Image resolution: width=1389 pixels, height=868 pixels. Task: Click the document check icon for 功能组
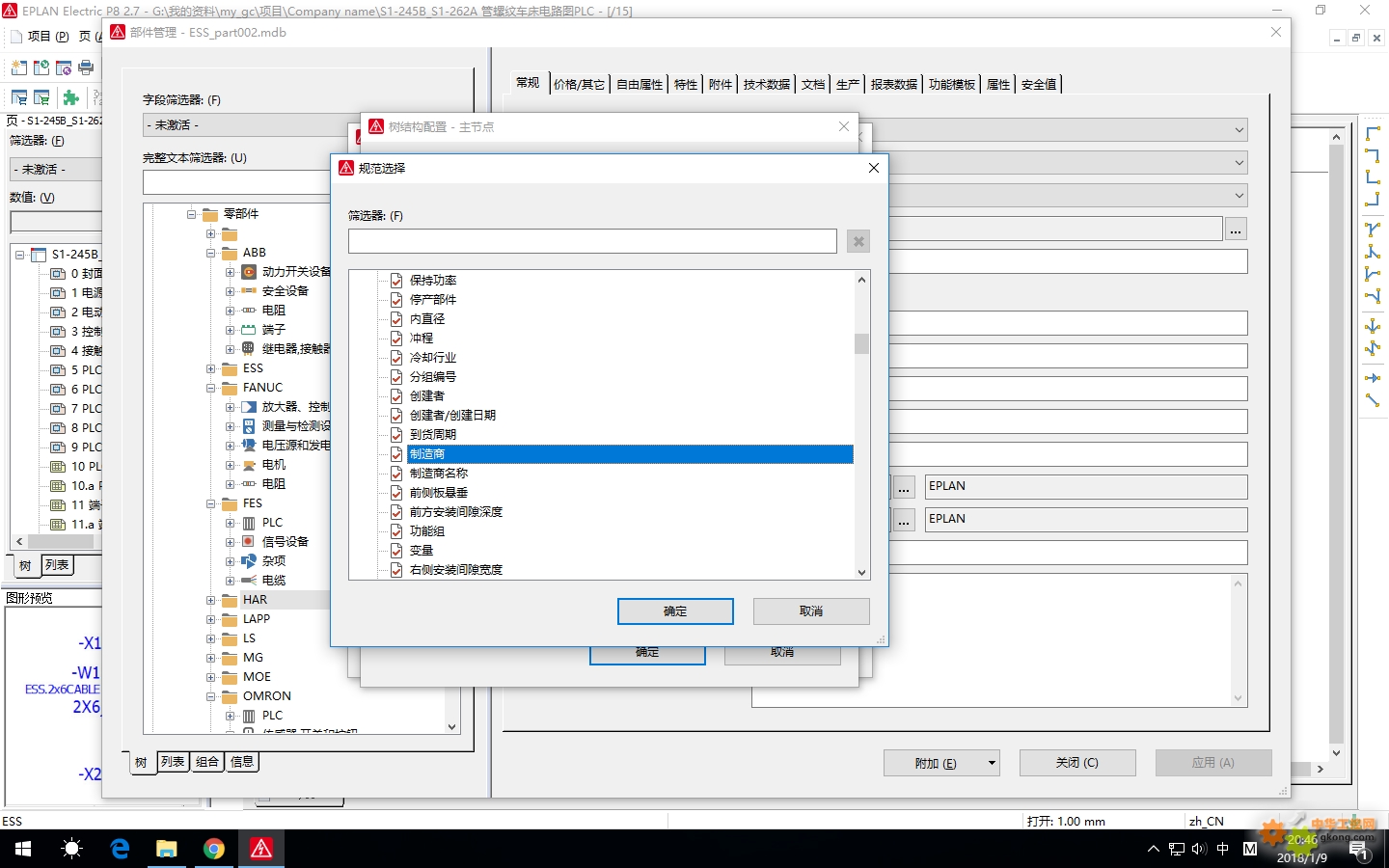coord(396,531)
